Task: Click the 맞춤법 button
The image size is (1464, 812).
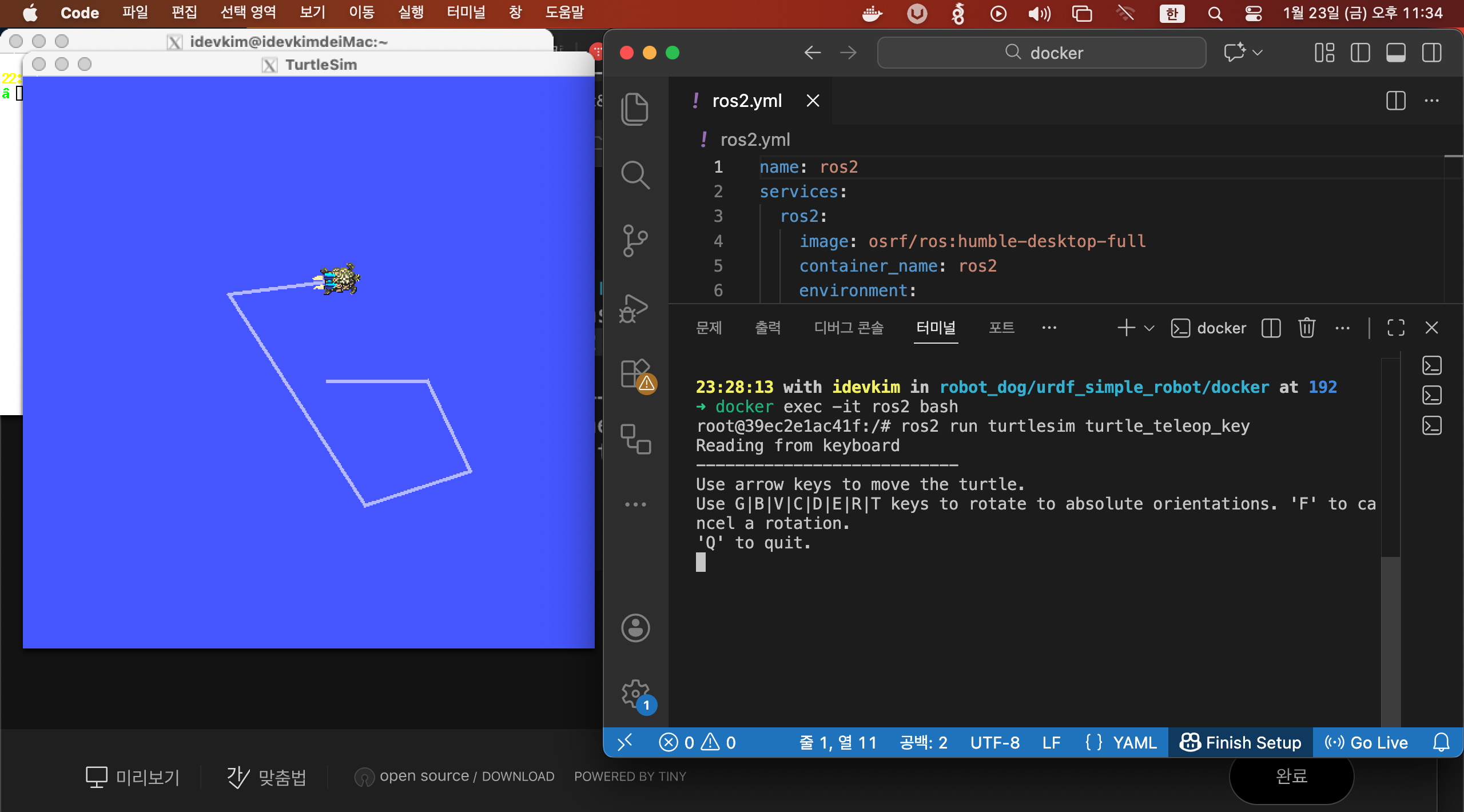Action: 266,777
